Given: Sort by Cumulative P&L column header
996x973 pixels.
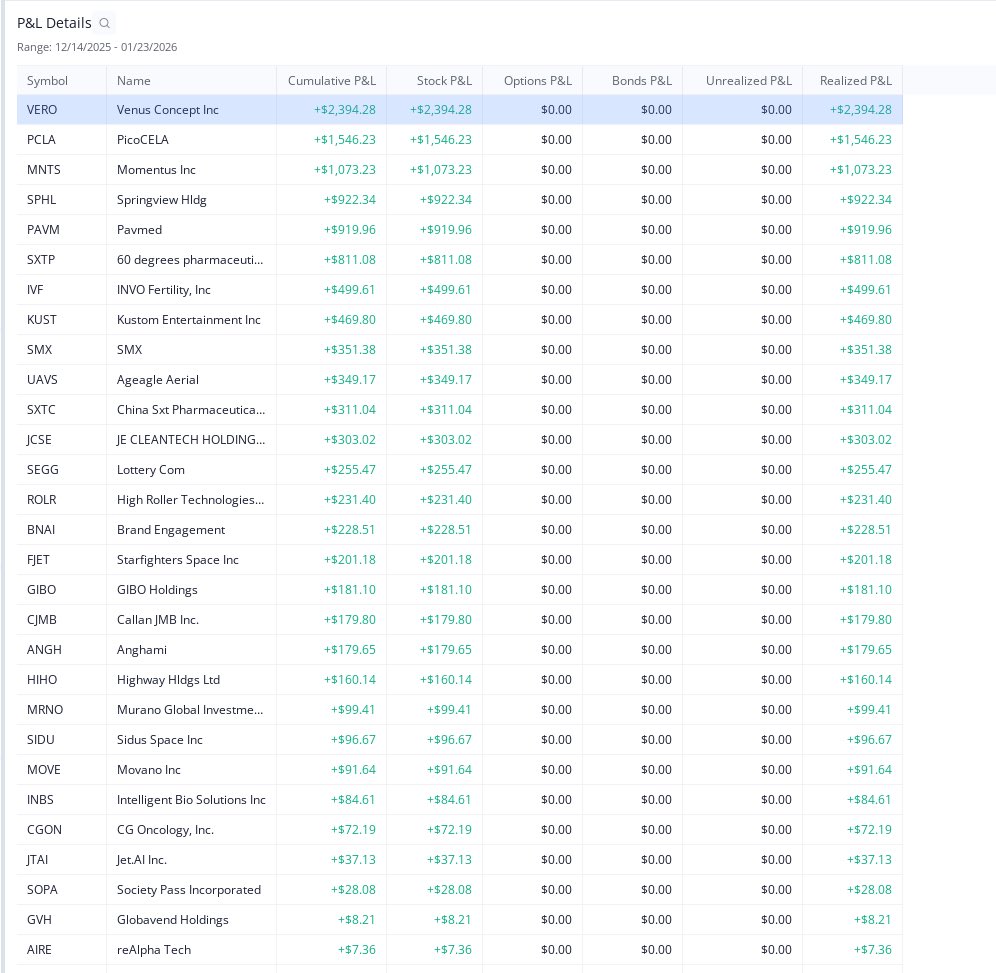Looking at the screenshot, I should pyautogui.click(x=332, y=81).
